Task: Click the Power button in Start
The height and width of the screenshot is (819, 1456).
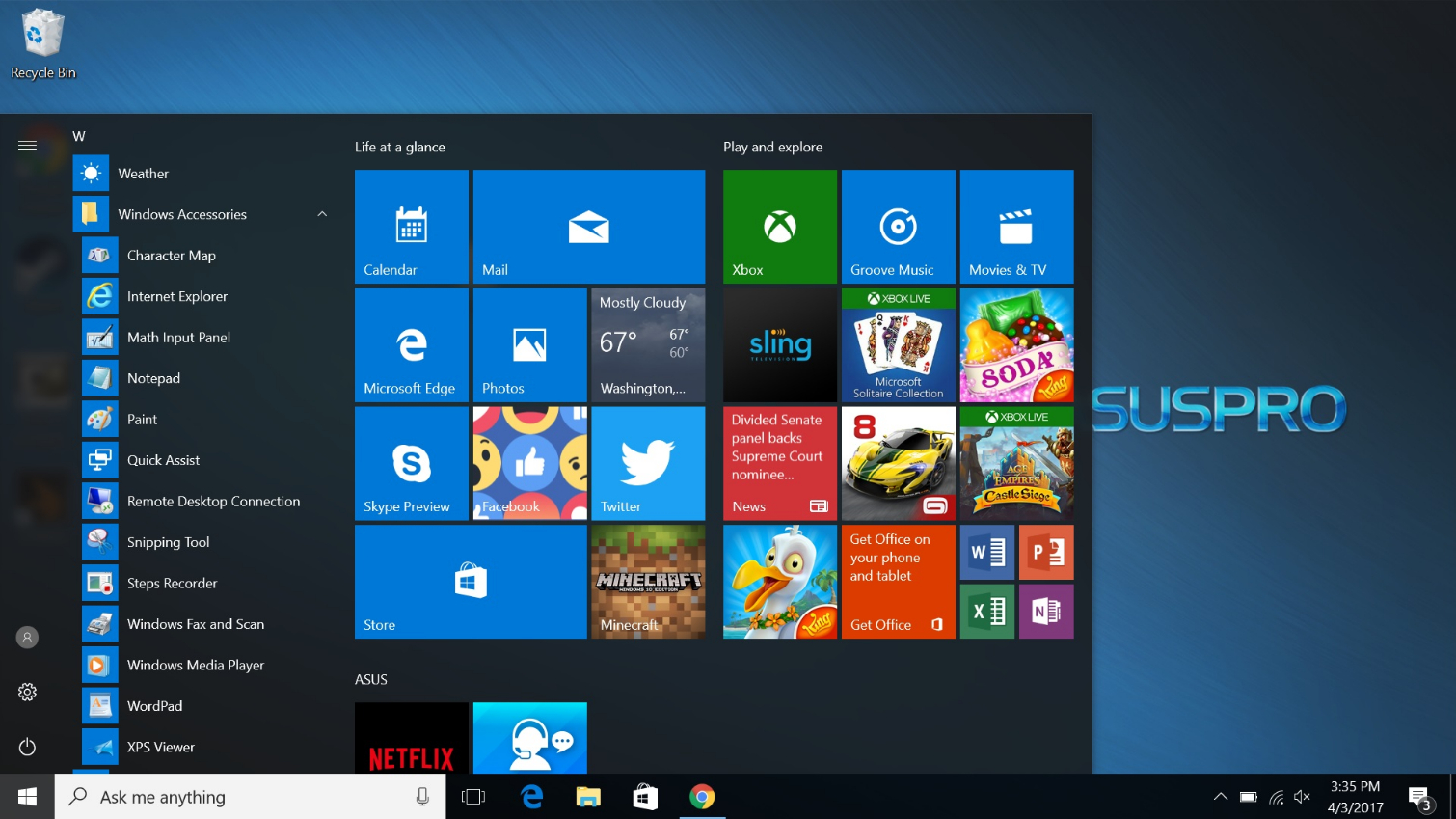Action: [x=27, y=747]
